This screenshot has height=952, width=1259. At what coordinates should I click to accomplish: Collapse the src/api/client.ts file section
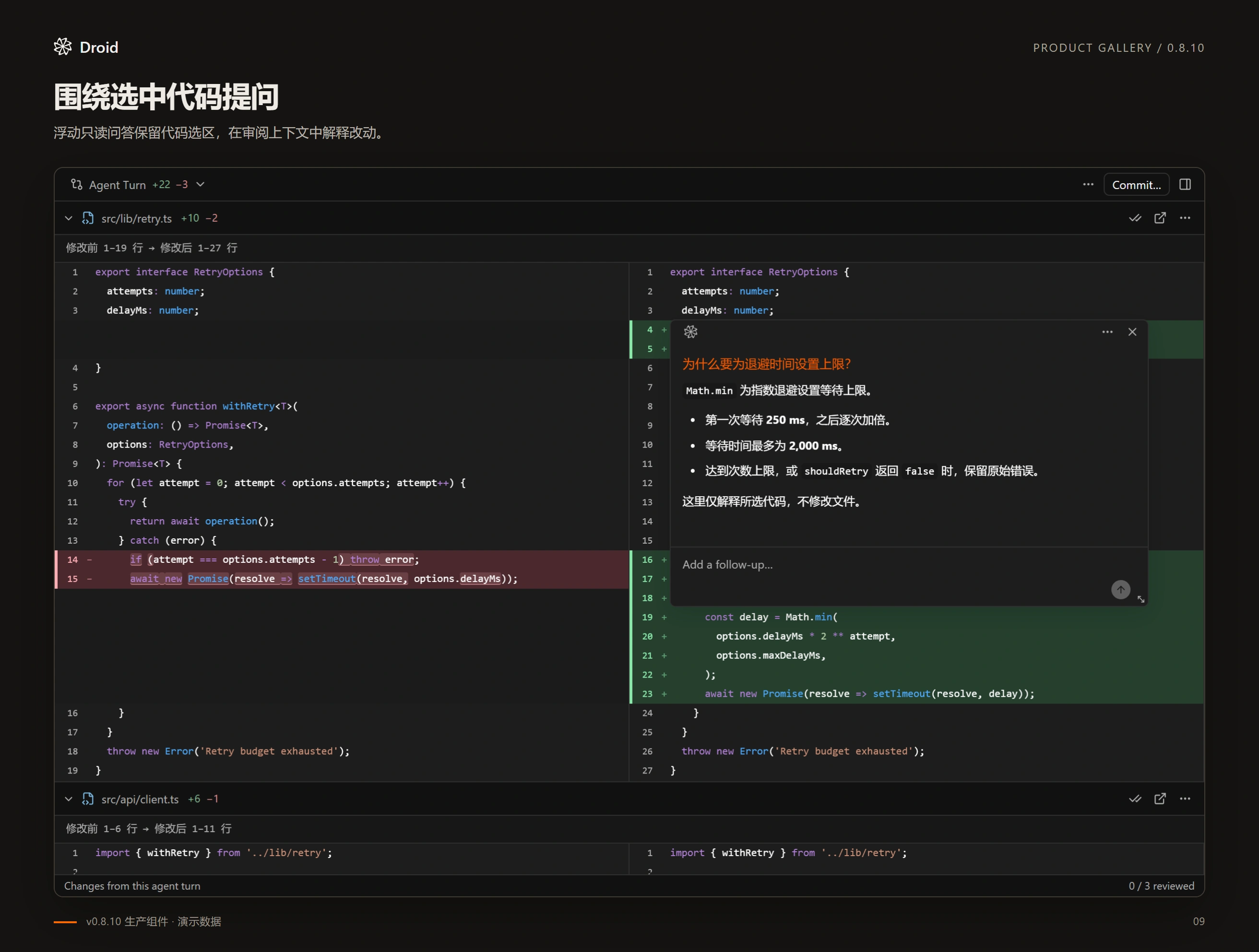(68, 799)
